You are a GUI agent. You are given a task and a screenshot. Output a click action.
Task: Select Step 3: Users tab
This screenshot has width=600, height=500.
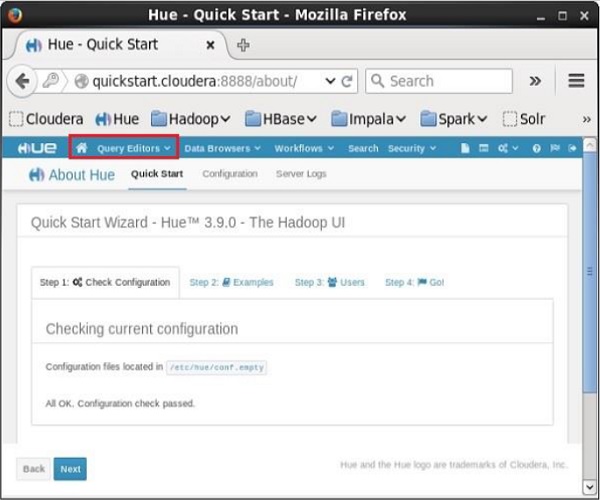(x=329, y=282)
